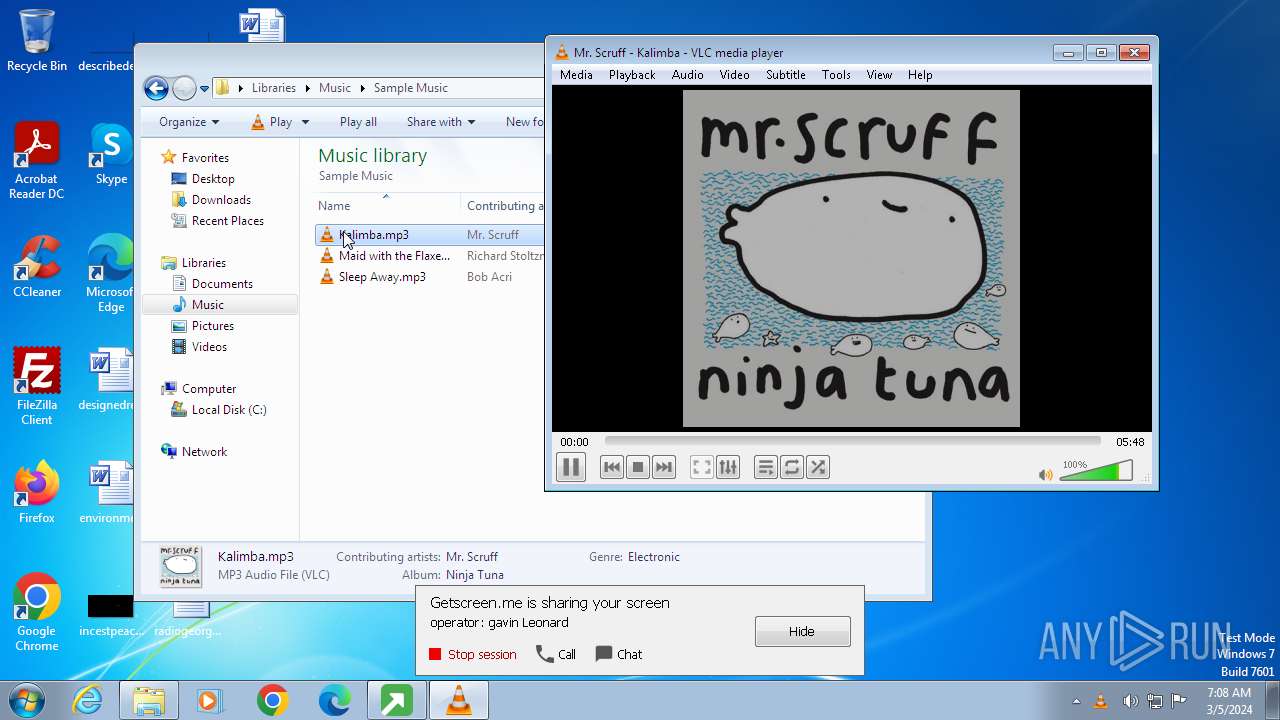Mute audio using VLC speaker icon
Viewport: 1280px width, 720px height.
point(1046,475)
